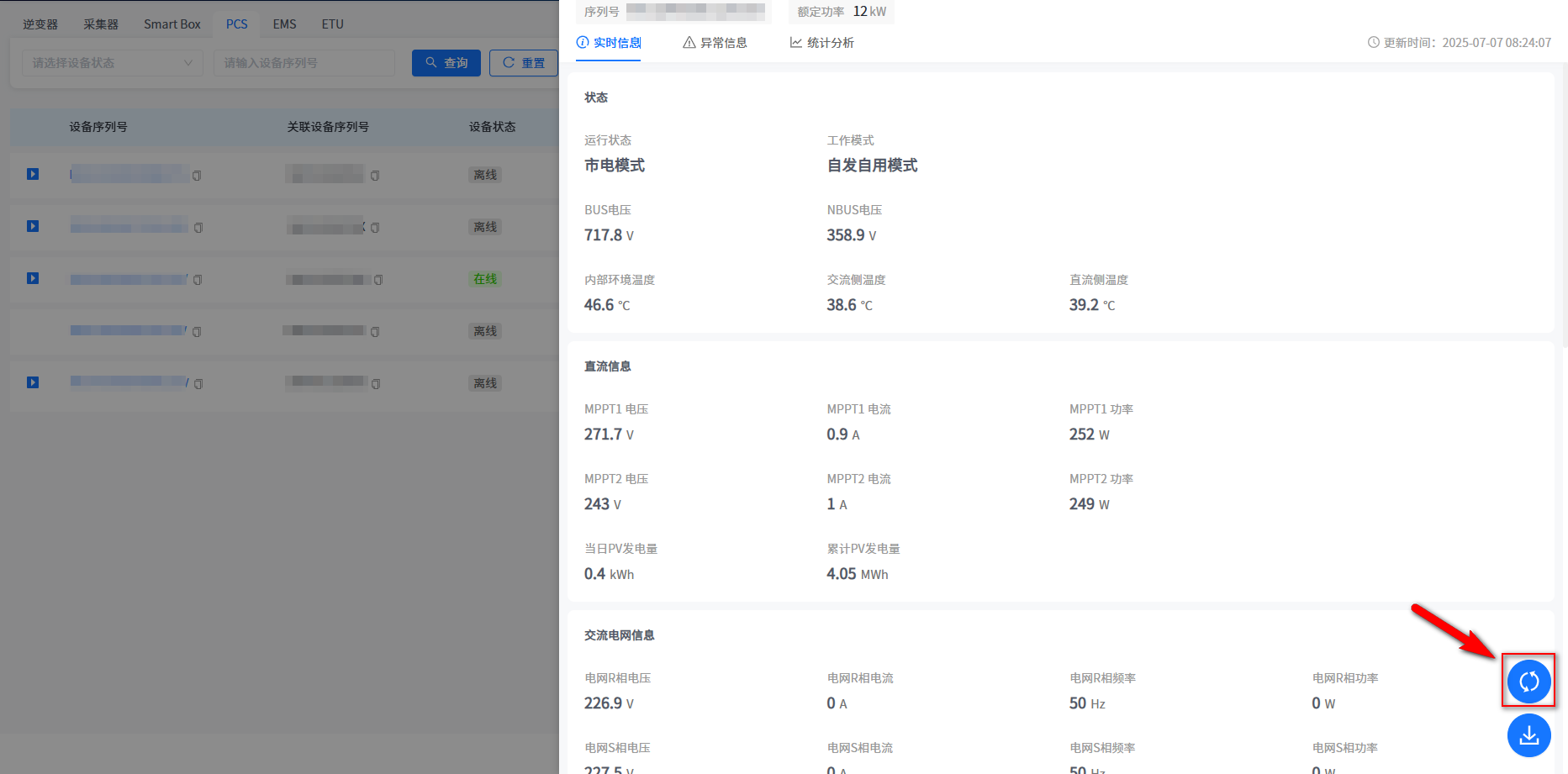Click the blue download floating button
The image size is (1568, 774).
(1528, 735)
